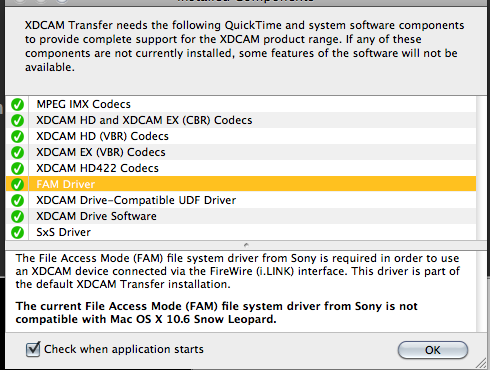This screenshot has width=490, height=370.
Task: Click the green checkmark icon on FAM Driver row
Action: coord(17,184)
